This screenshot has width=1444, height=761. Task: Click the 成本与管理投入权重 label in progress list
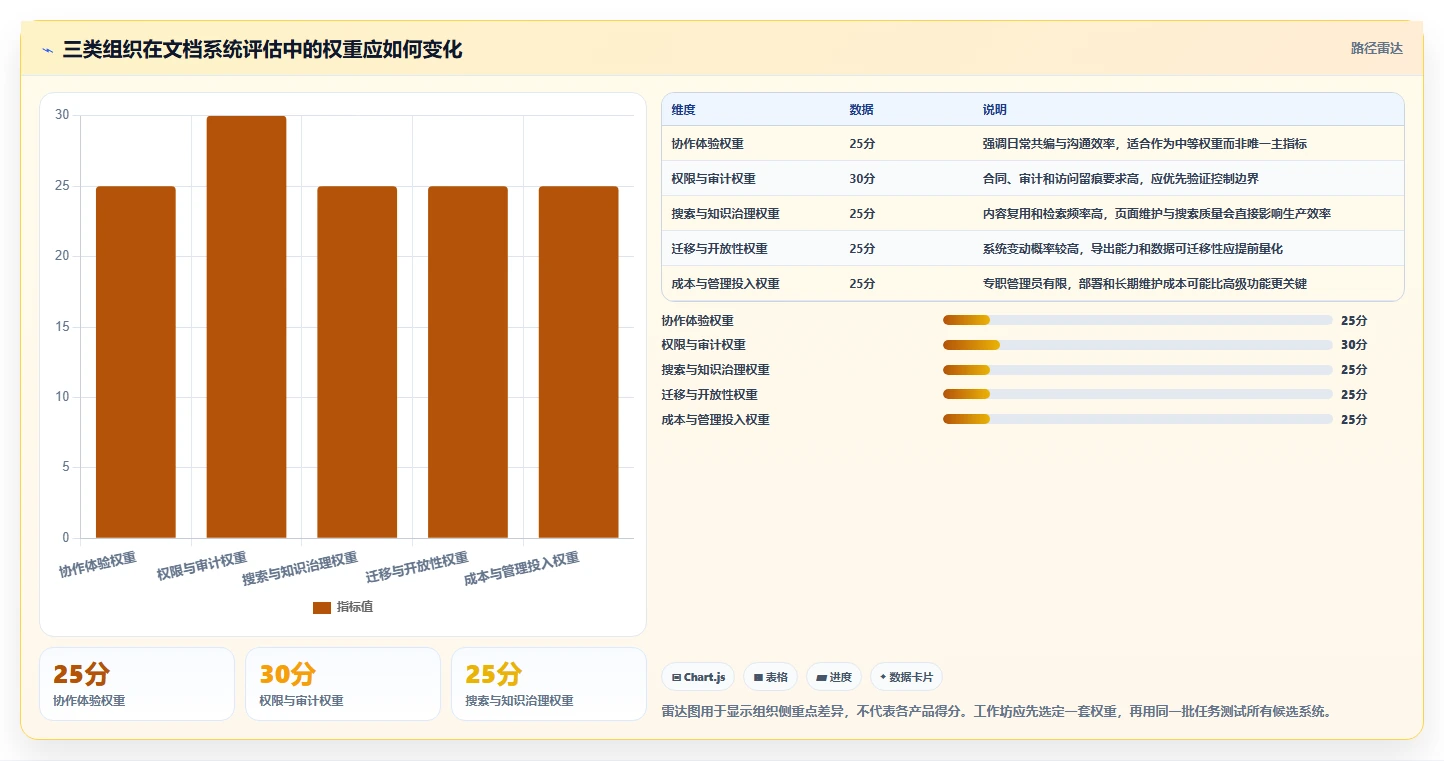[716, 420]
